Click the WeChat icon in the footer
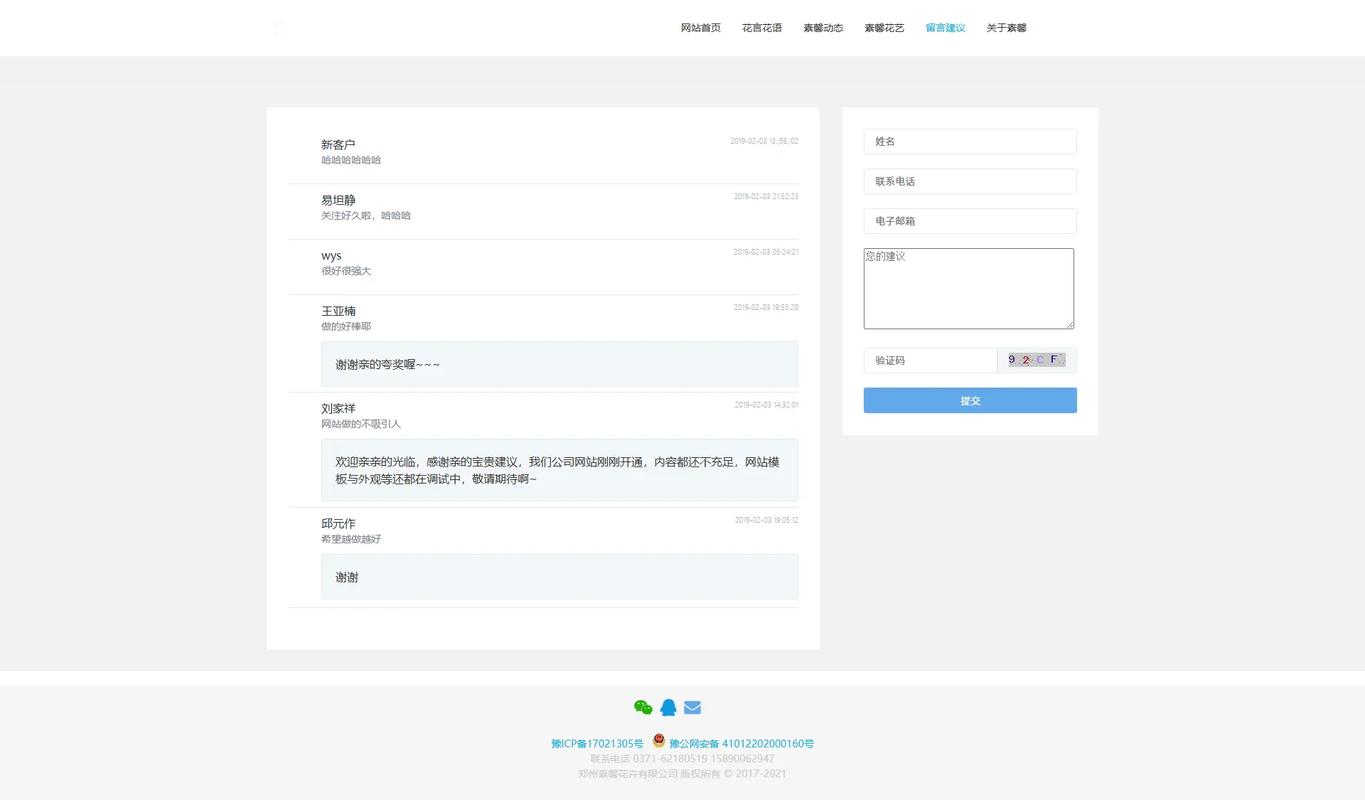Screen dimensions: 1365x800 (644, 707)
